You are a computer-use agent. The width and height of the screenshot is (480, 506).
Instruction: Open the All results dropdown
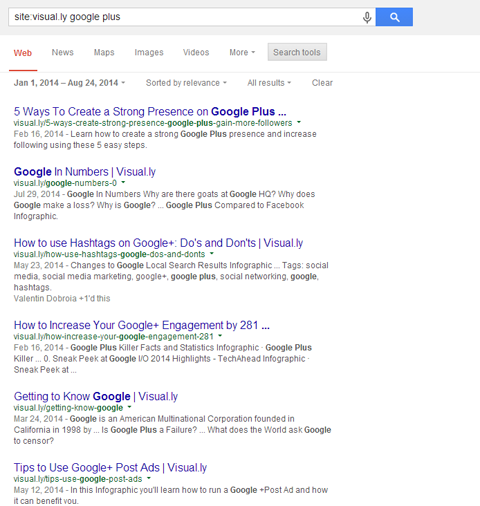[x=269, y=83]
